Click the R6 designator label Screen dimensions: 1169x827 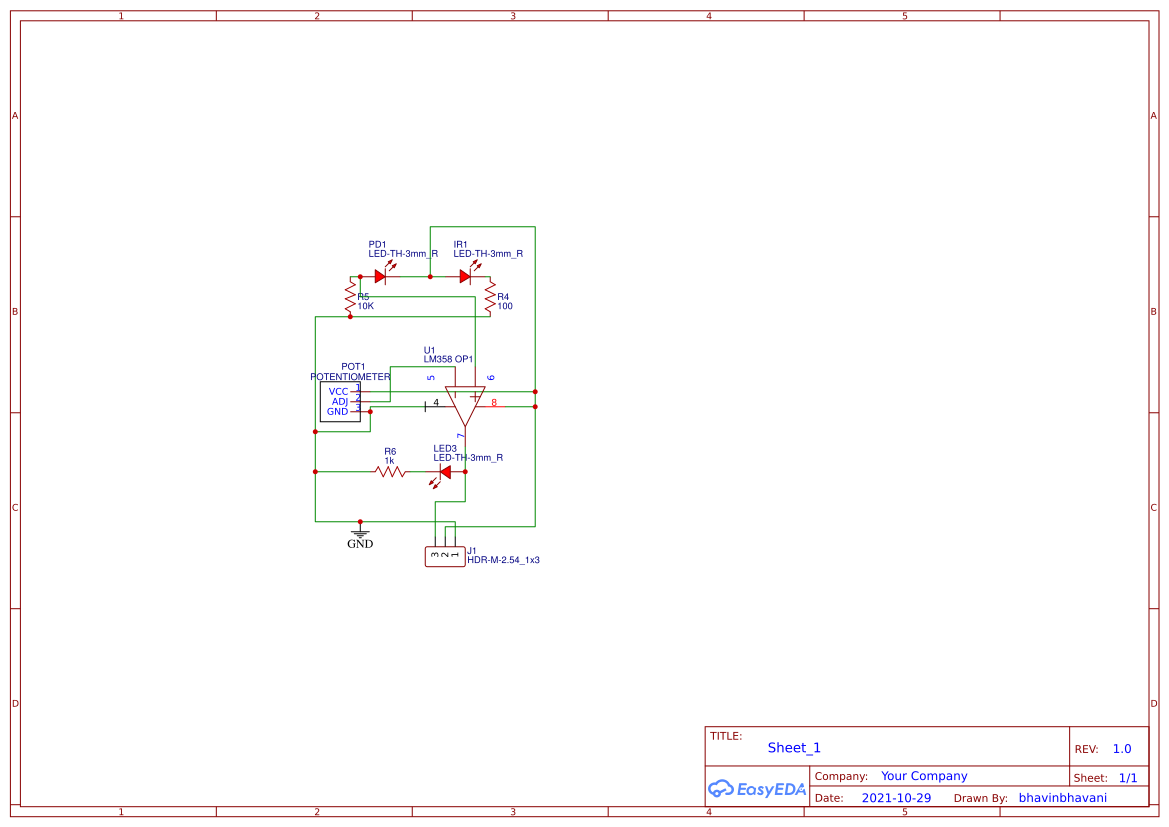390,452
